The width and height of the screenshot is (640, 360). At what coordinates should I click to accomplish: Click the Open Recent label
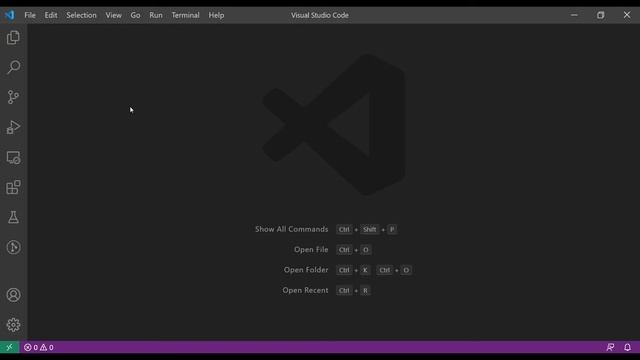pyautogui.click(x=305, y=290)
